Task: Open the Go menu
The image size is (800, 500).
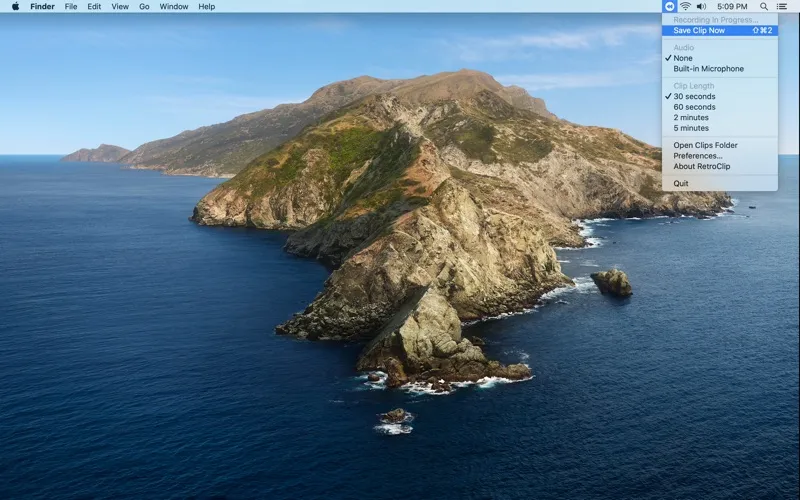Action: (144, 7)
